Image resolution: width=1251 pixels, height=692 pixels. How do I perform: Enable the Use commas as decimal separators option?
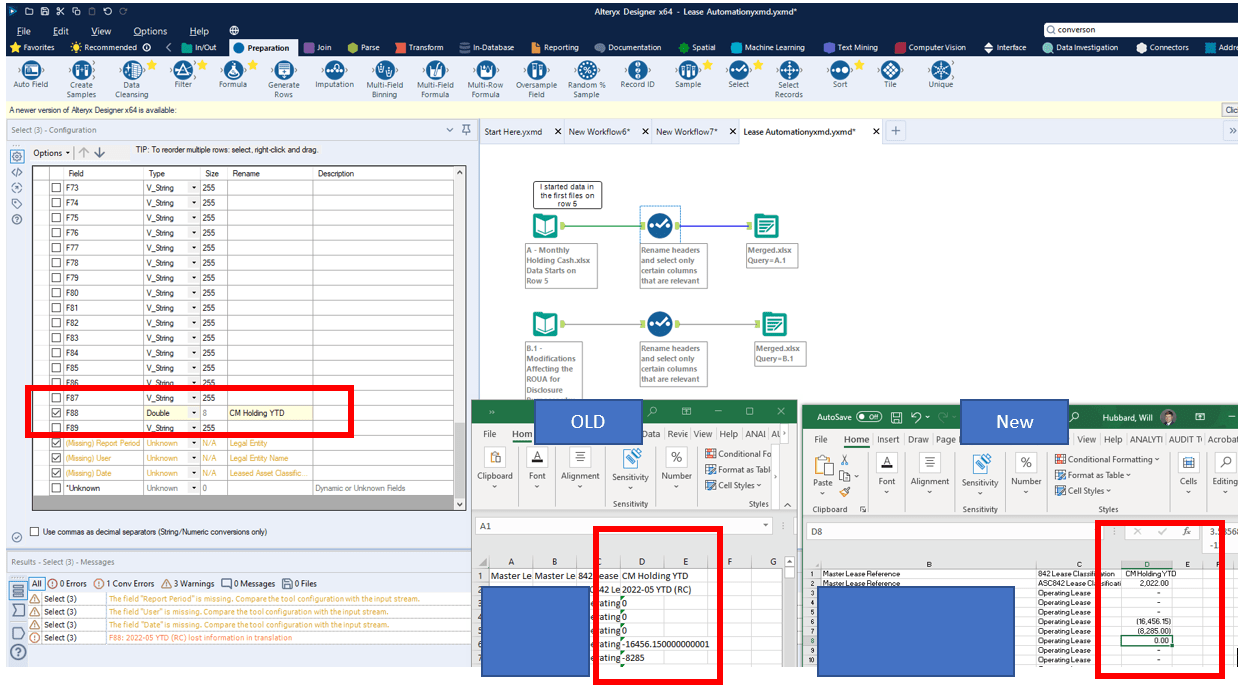[x=35, y=531]
